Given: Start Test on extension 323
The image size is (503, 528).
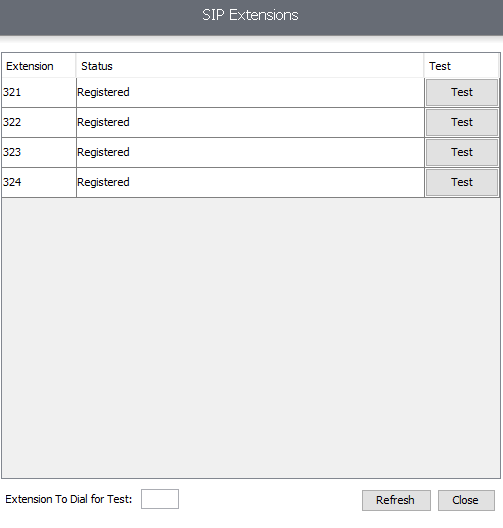Looking at the screenshot, I should click(x=462, y=152).
